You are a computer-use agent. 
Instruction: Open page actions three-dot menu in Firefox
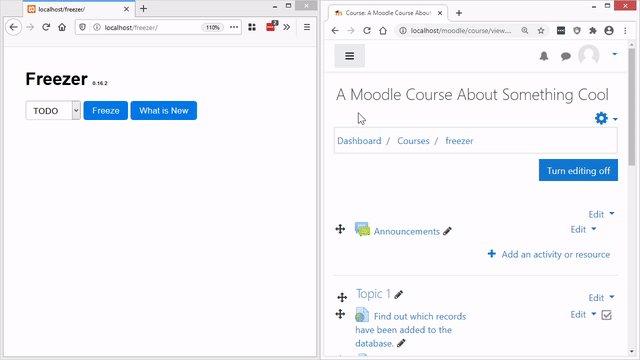click(234, 27)
